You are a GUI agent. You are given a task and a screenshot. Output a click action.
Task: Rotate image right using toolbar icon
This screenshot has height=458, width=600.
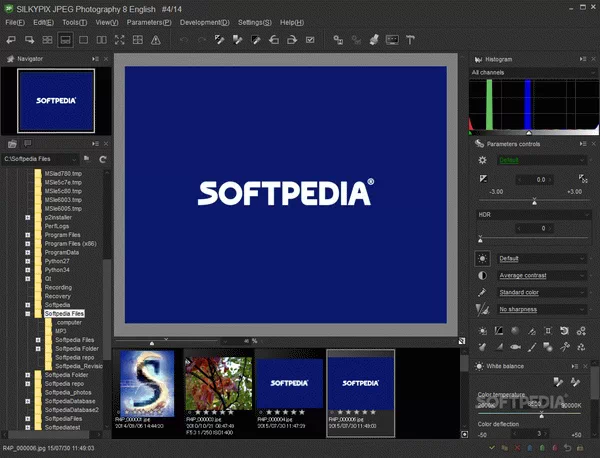coord(292,40)
